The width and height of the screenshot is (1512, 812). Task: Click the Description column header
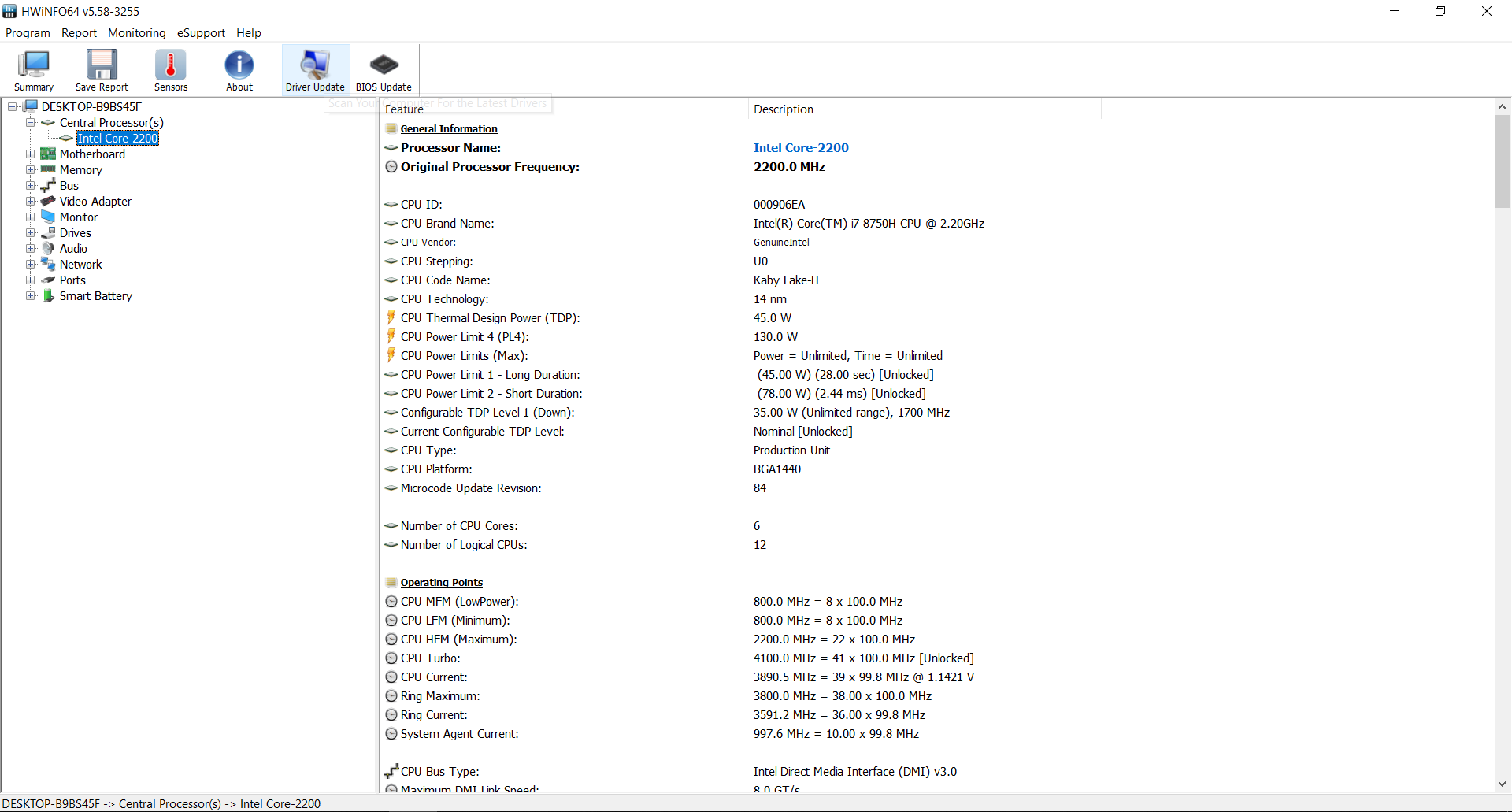[925, 109]
